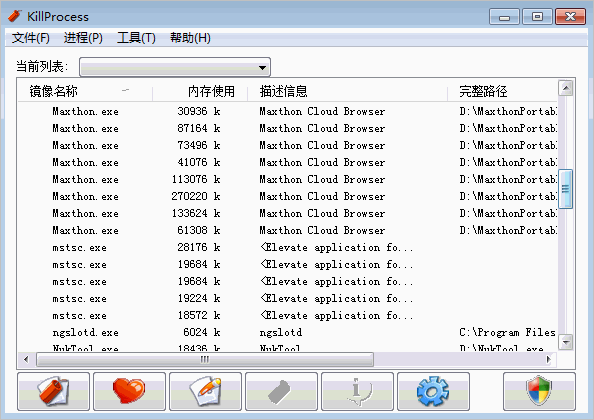Minimize the KillProcess window
Viewport: 594px width, 420px height.
504,17
